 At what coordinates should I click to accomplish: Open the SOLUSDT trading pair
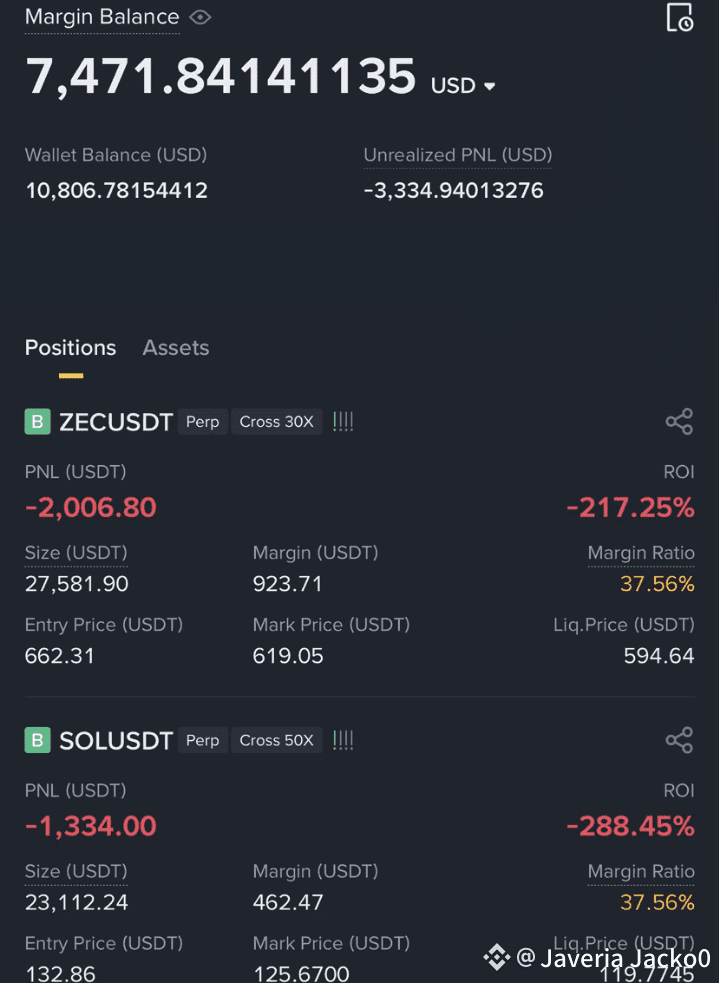click(116, 741)
